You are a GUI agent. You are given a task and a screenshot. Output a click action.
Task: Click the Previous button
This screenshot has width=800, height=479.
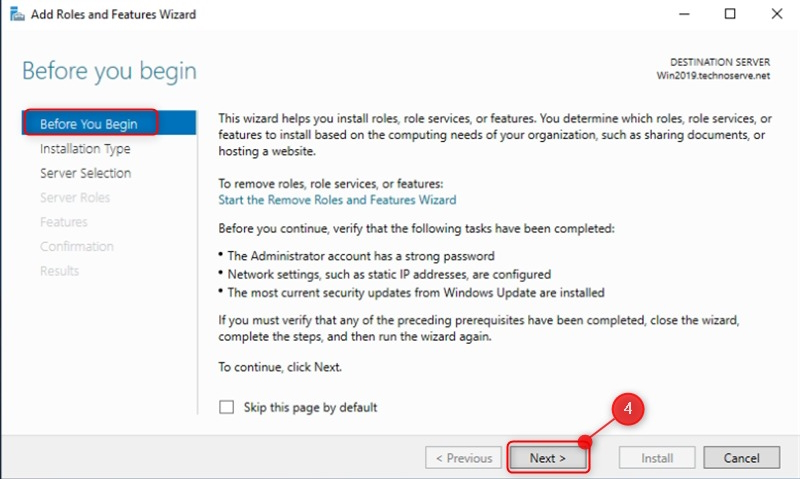[462, 458]
